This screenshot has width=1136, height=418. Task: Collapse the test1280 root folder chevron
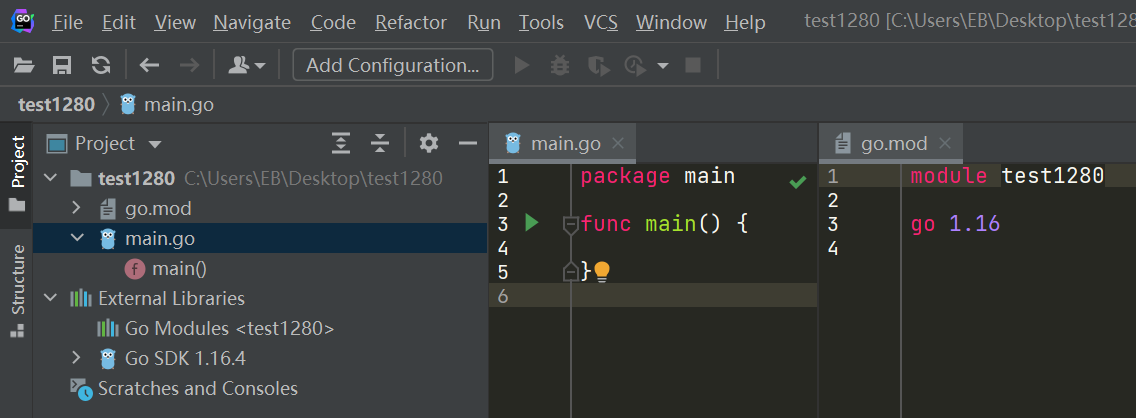[49, 179]
